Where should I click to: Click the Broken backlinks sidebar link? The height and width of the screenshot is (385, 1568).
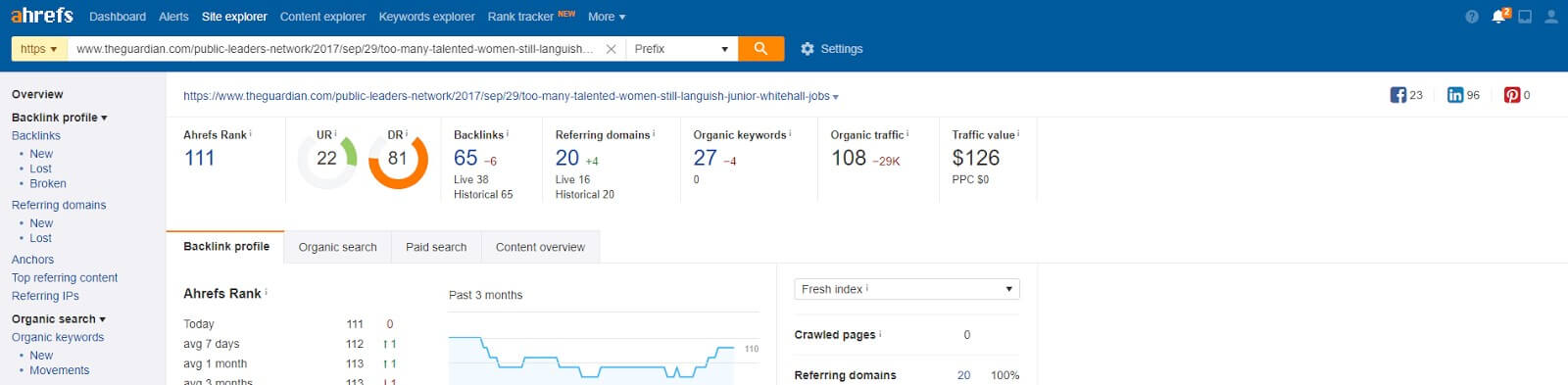pos(48,183)
